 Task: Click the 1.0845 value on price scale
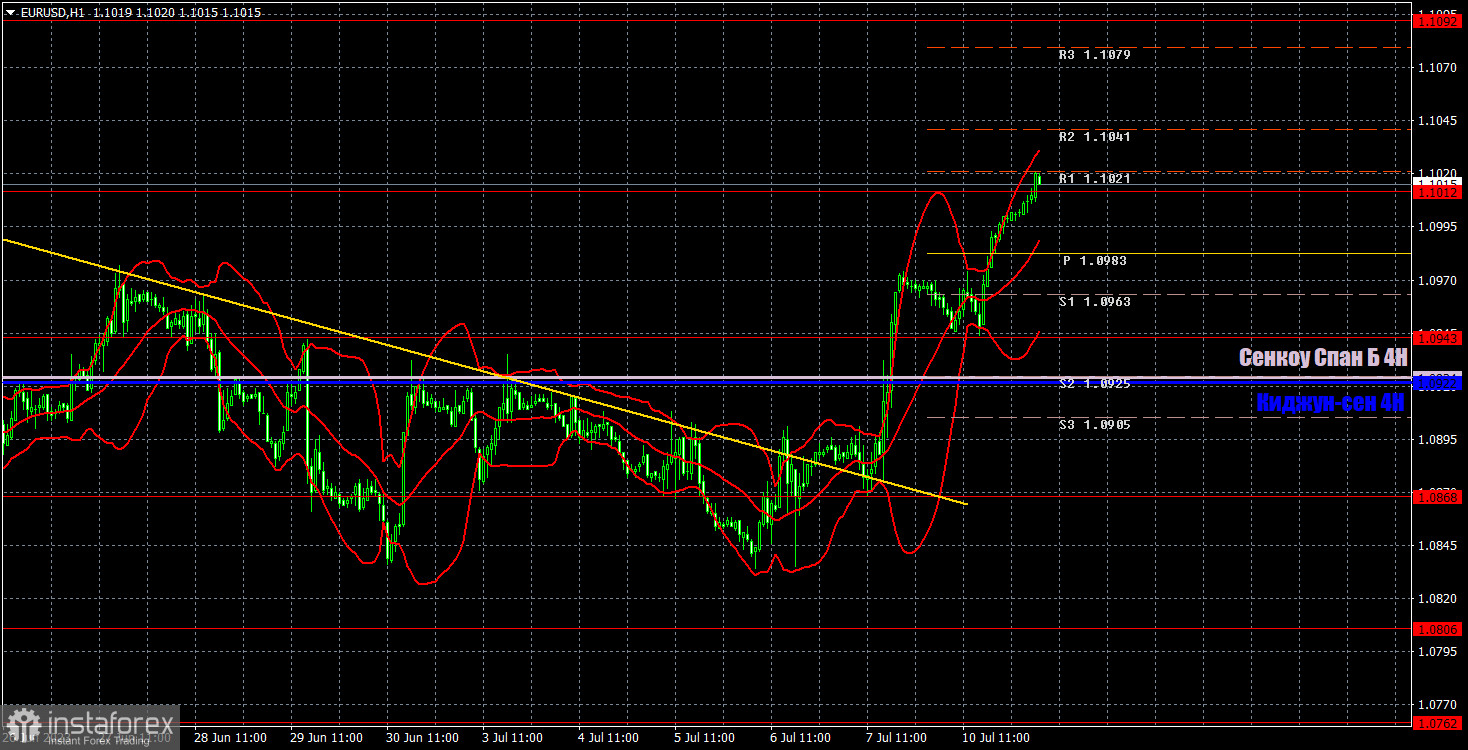click(1435, 545)
